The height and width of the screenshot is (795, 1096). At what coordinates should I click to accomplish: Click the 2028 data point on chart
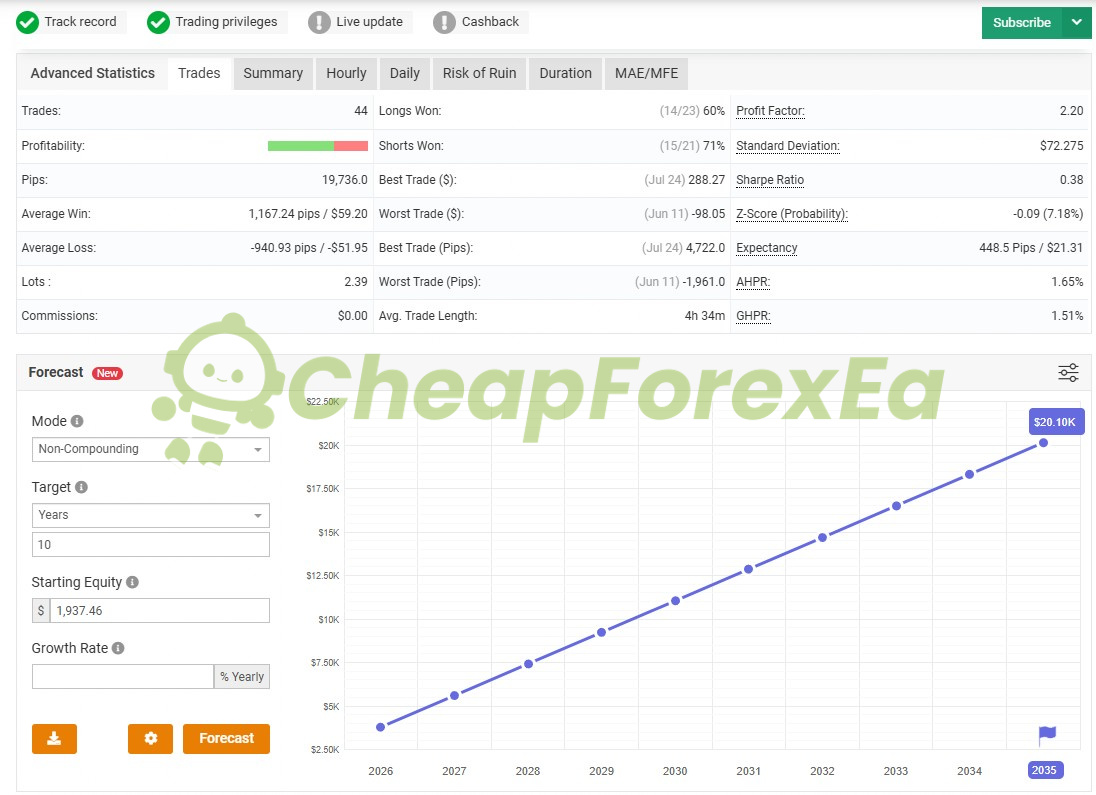[528, 664]
